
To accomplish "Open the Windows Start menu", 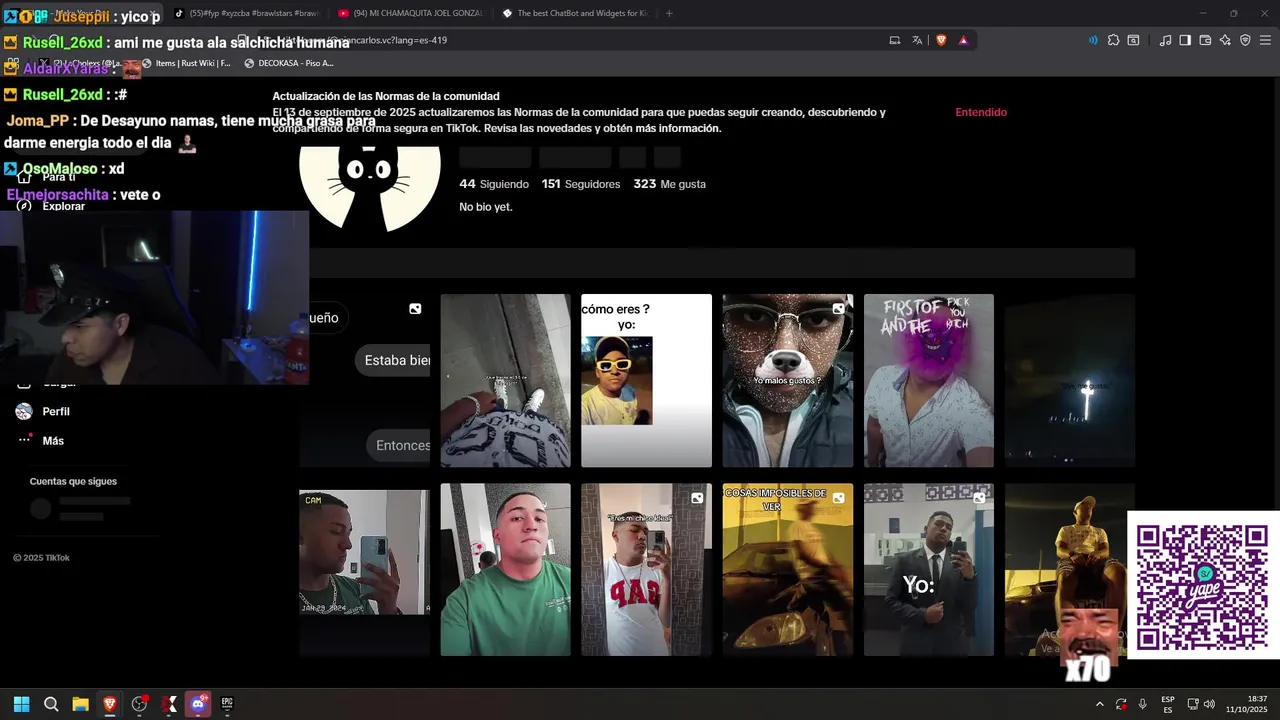I will coord(21,704).
